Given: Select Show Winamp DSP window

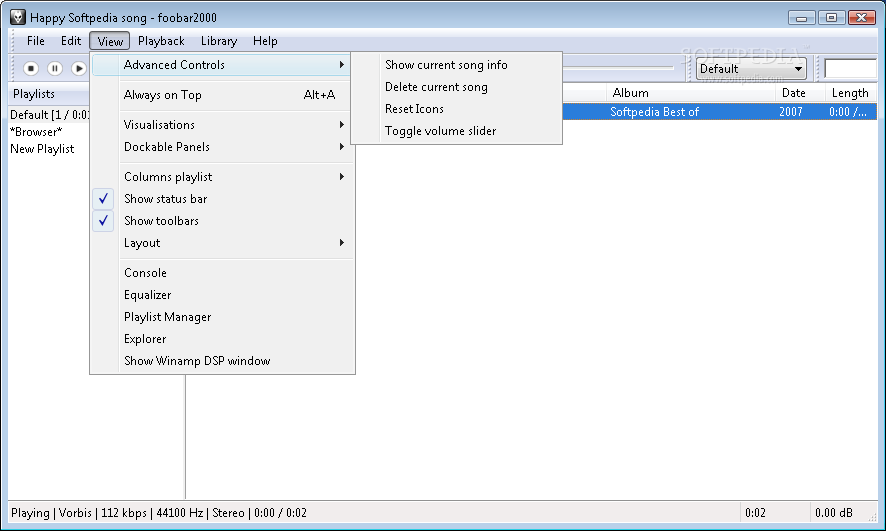Looking at the screenshot, I should (222, 361).
